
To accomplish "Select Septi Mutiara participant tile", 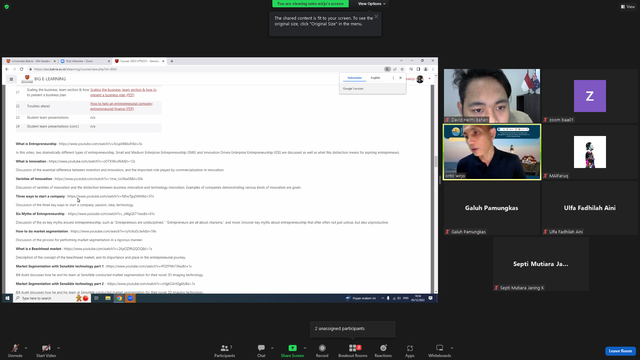I will [x=541, y=264].
